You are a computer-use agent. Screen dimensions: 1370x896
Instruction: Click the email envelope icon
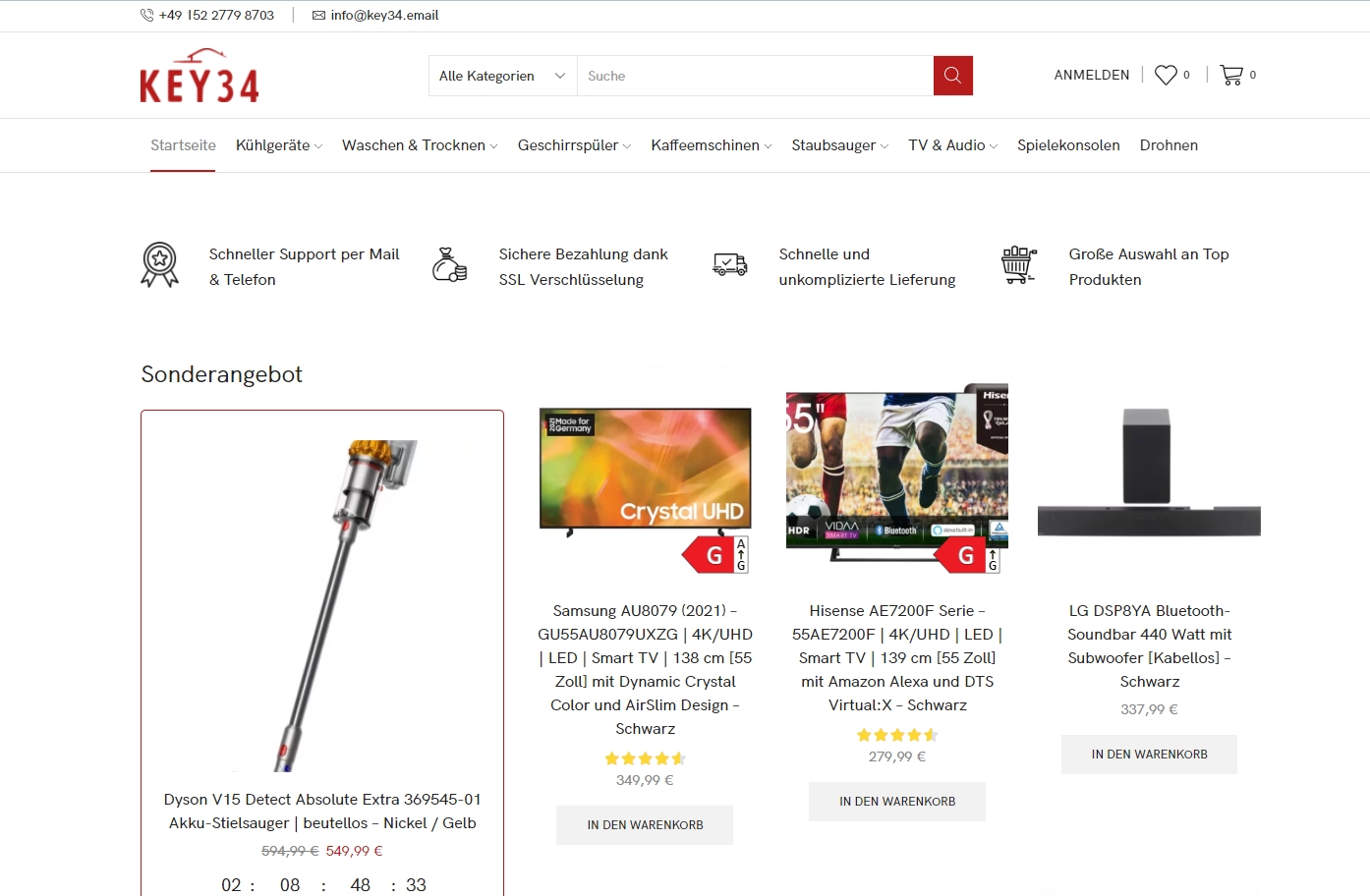[x=318, y=15]
